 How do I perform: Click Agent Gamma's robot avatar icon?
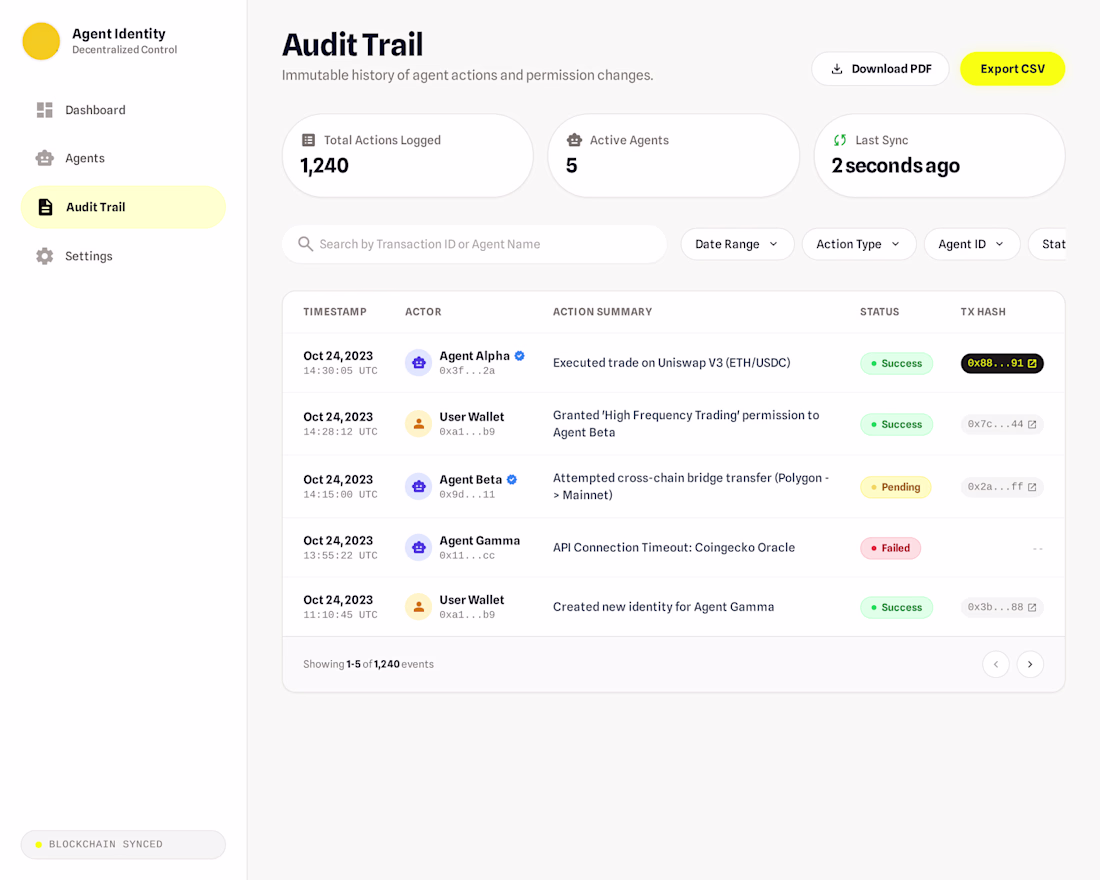418,547
